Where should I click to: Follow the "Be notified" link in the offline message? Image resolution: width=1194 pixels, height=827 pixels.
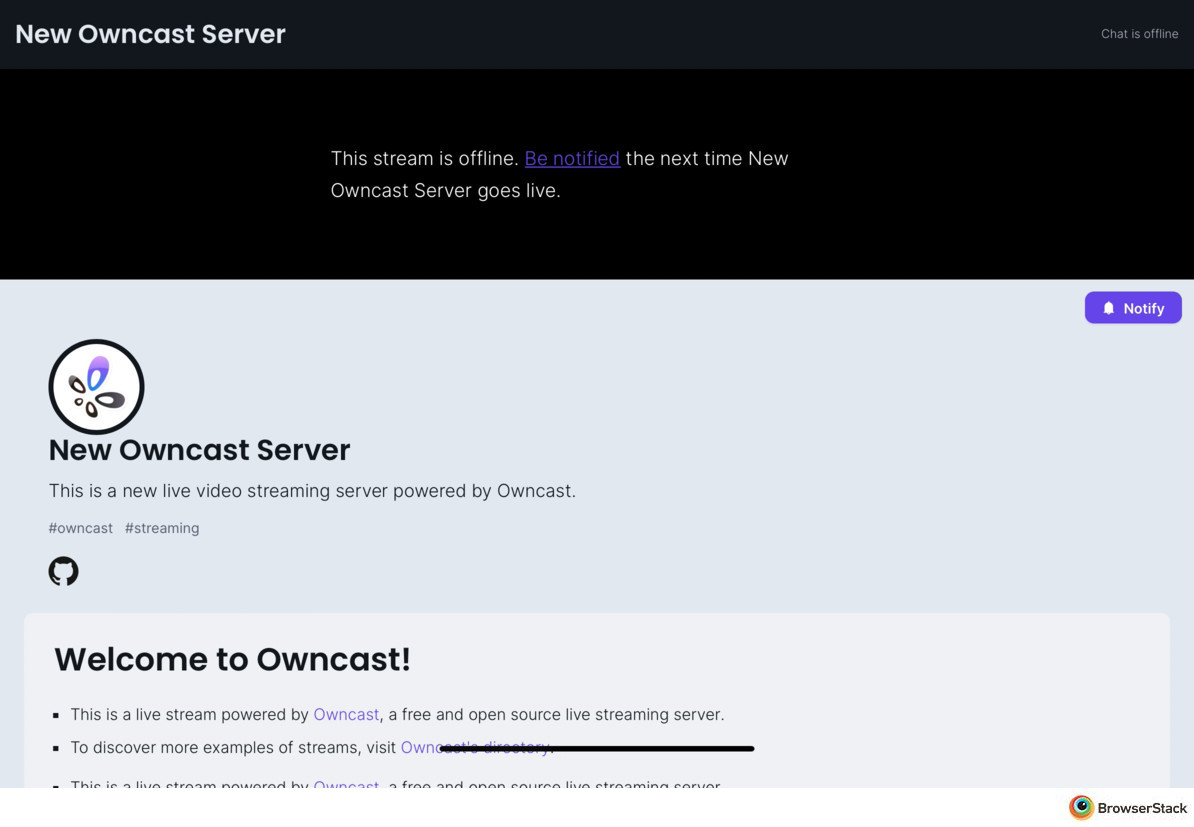coord(571,158)
